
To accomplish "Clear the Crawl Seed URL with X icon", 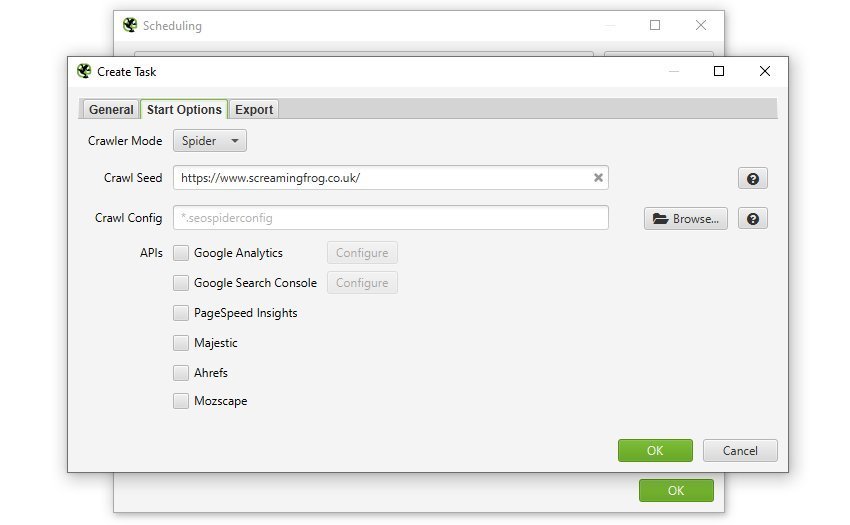I will click(x=598, y=178).
